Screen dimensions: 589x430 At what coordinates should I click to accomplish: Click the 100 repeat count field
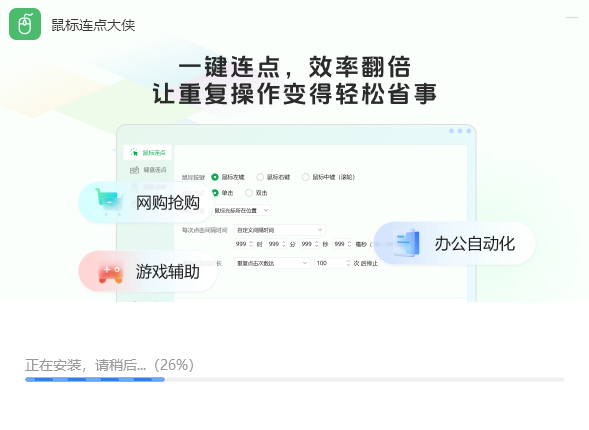[x=333, y=263]
